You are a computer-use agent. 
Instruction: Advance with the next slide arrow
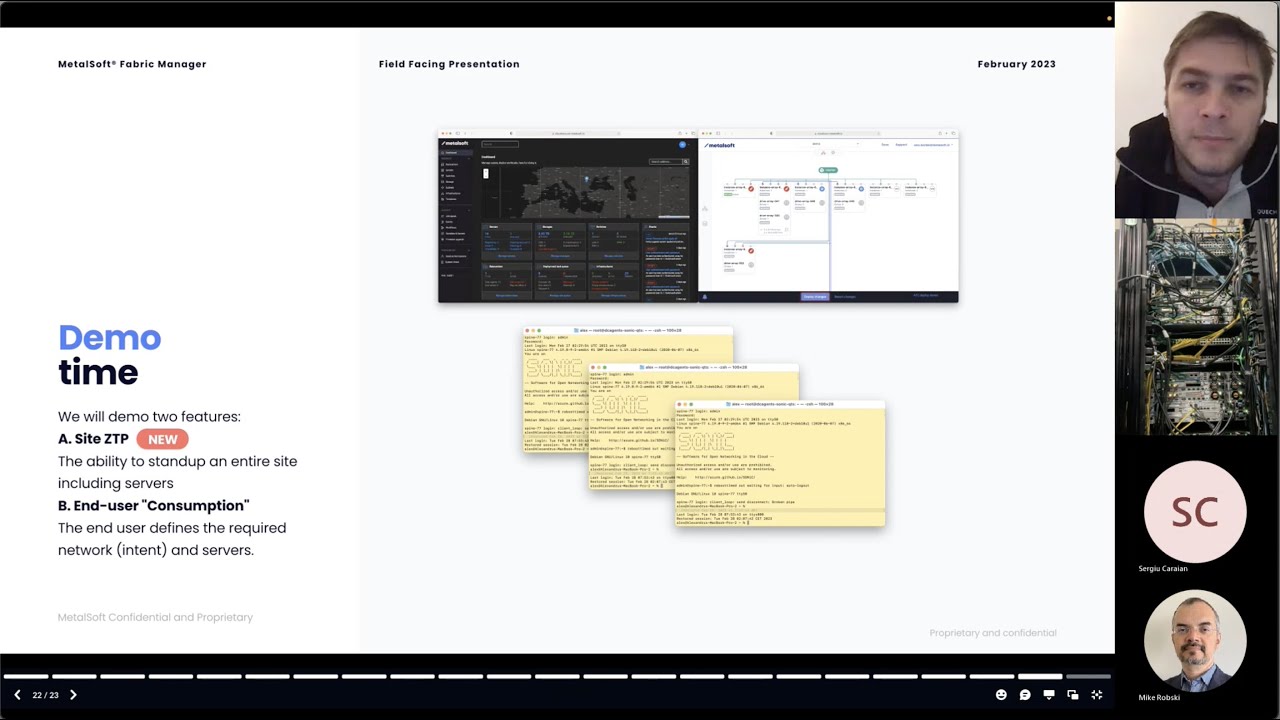click(x=73, y=695)
